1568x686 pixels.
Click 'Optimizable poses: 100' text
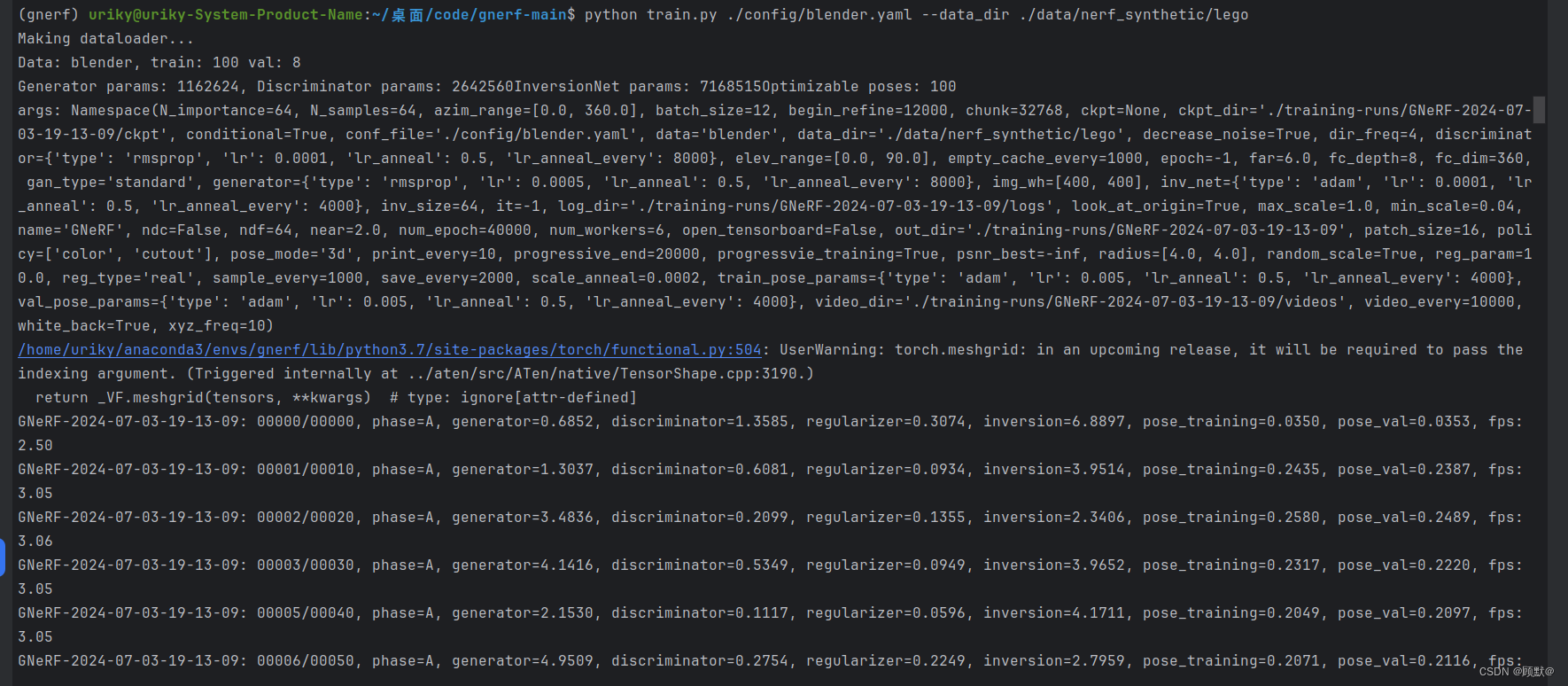point(859,87)
